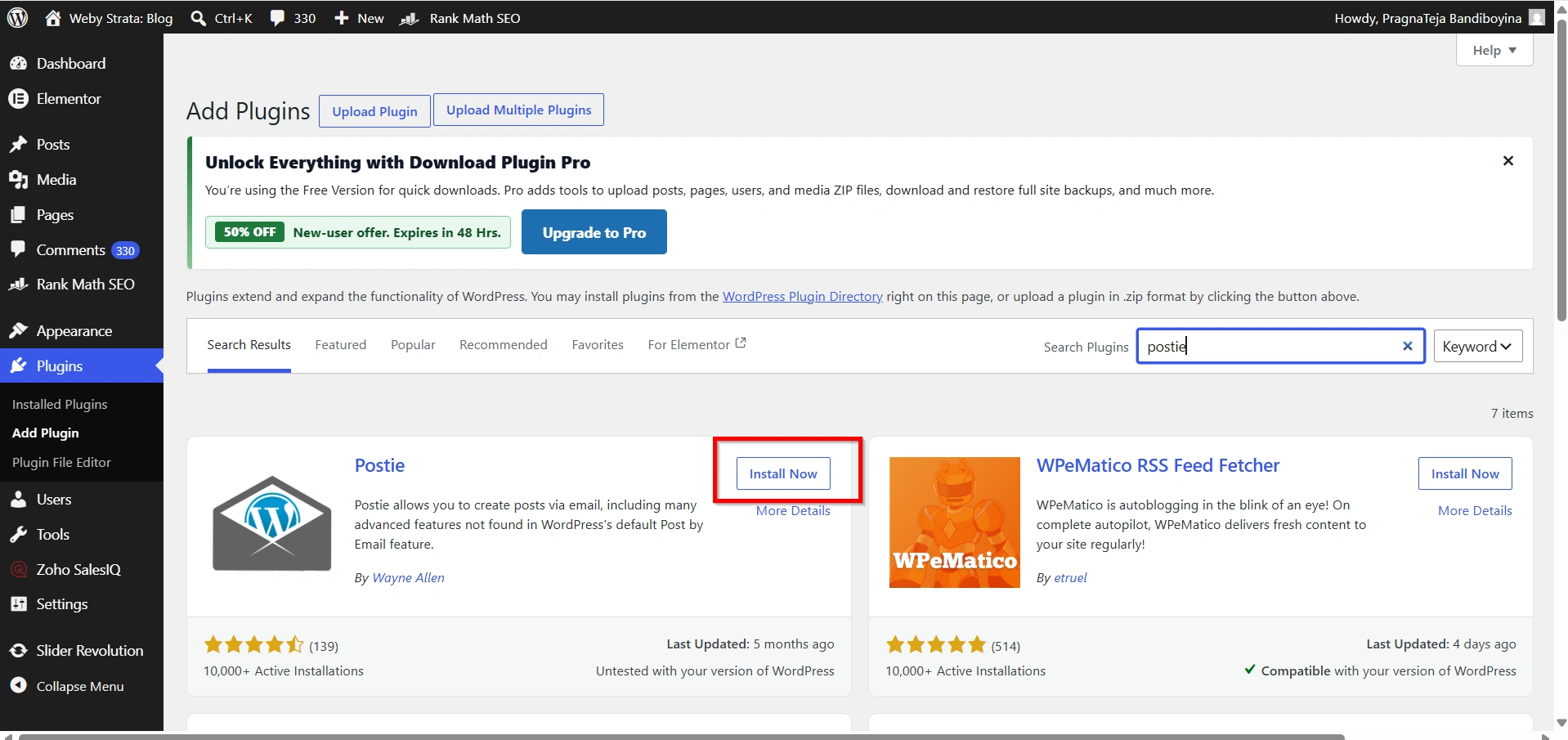Click Upgrade to Pro button
The image size is (1568, 740).
point(594,232)
